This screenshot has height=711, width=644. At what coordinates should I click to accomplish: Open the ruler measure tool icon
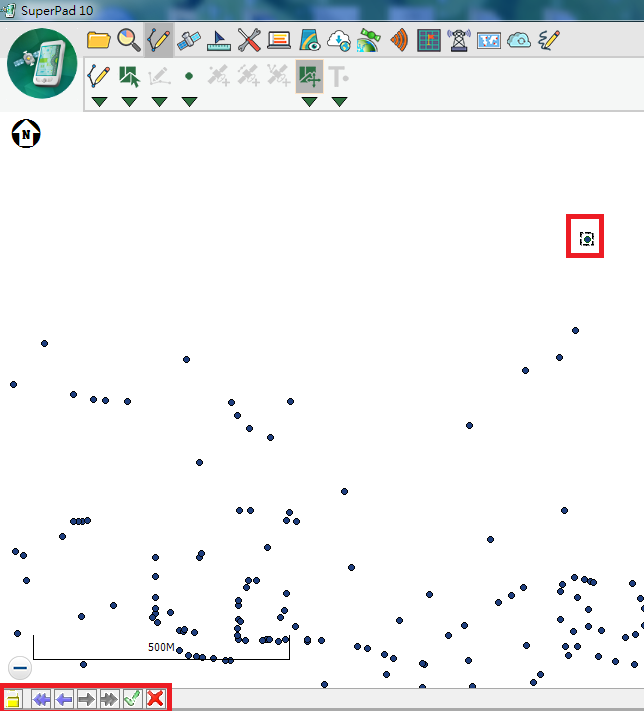pos(219,41)
